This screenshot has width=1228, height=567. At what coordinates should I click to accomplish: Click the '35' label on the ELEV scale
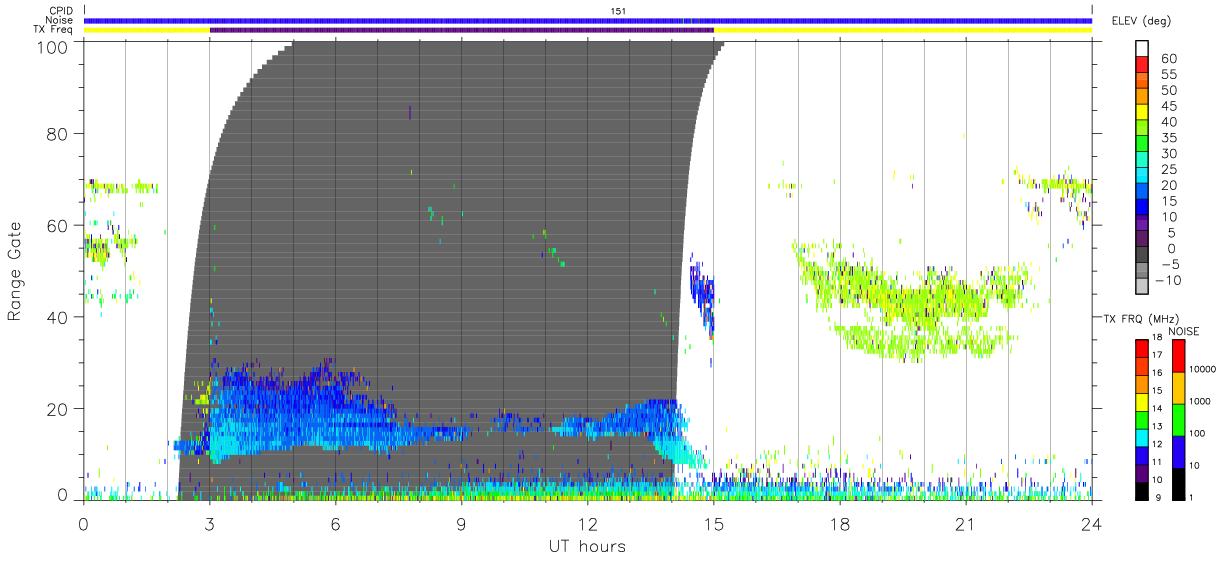click(x=1167, y=138)
